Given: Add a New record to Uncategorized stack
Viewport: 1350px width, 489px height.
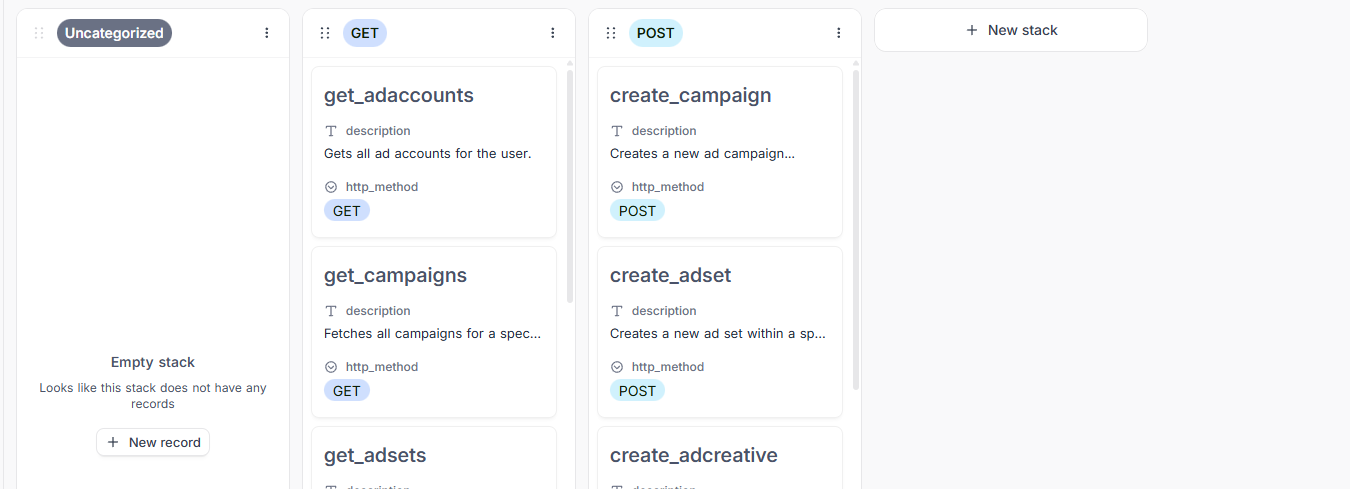Looking at the screenshot, I should click(x=153, y=442).
